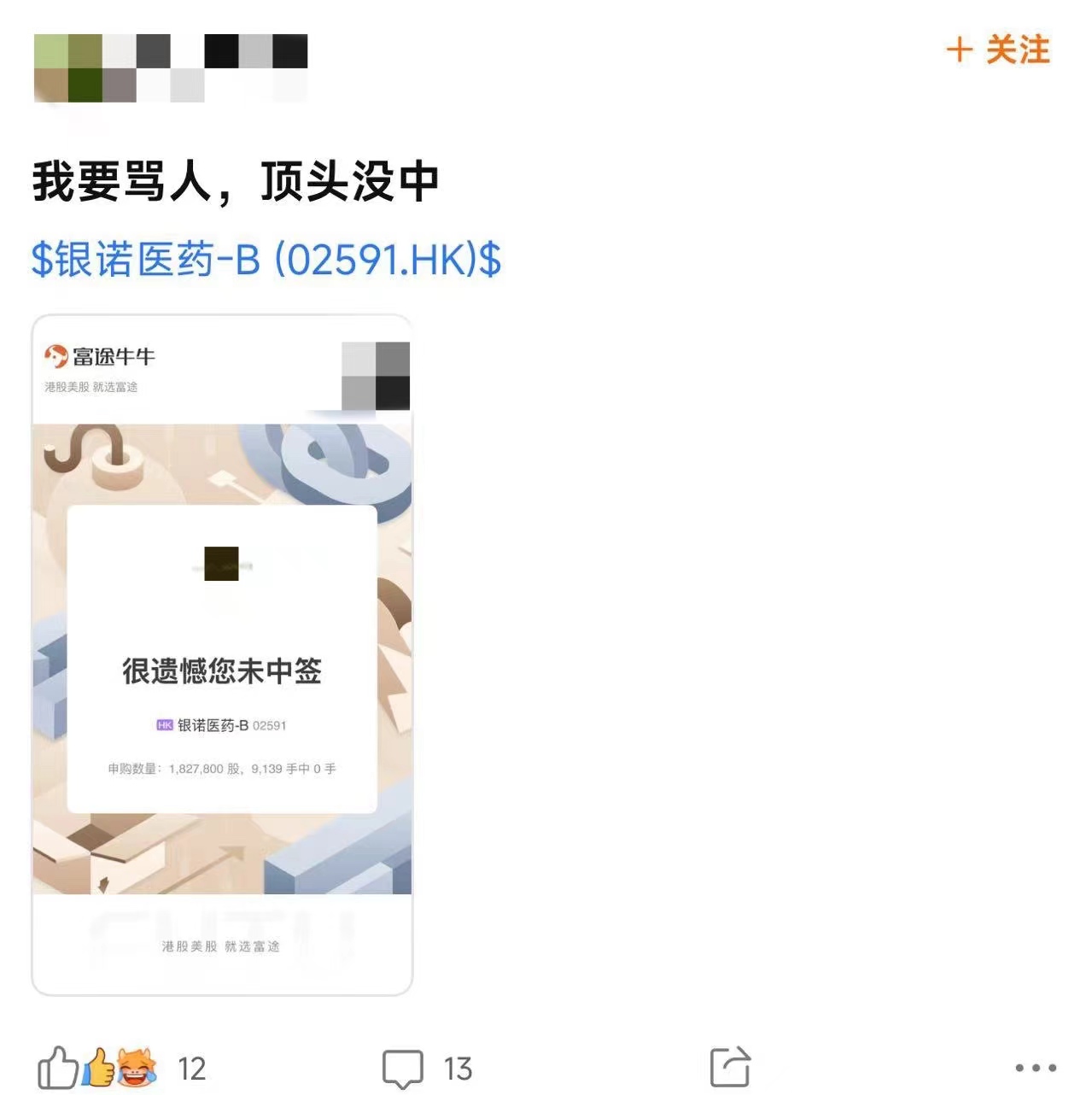This screenshot has width=1092, height=1095.
Task: Click the yellow thumbs-up reaction emoji
Action: click(98, 1067)
